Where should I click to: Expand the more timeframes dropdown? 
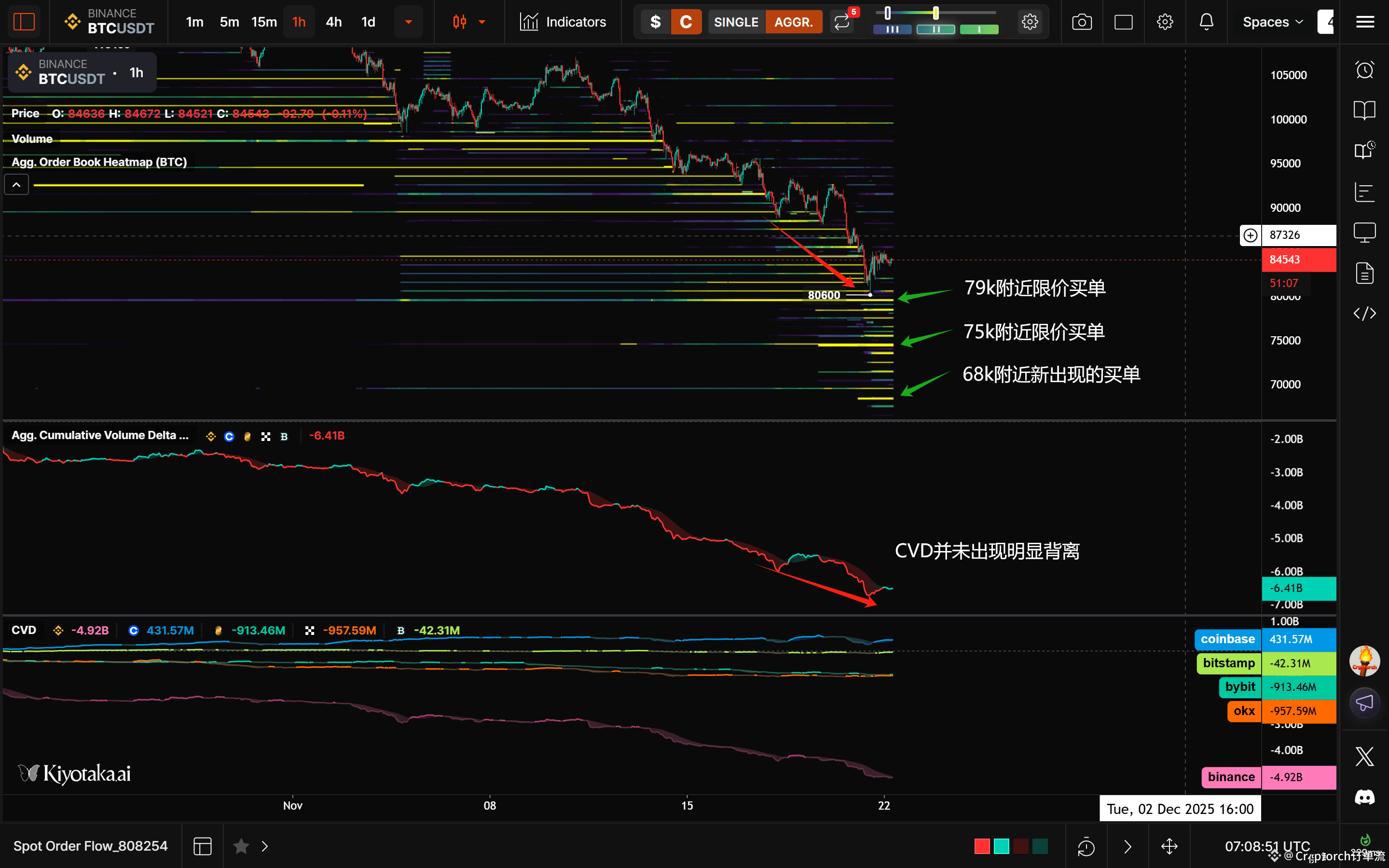408,22
